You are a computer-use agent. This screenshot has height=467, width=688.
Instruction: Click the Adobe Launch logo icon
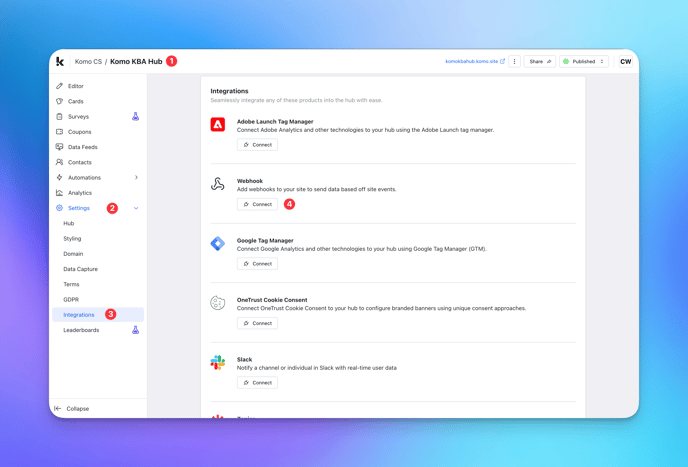pos(218,125)
